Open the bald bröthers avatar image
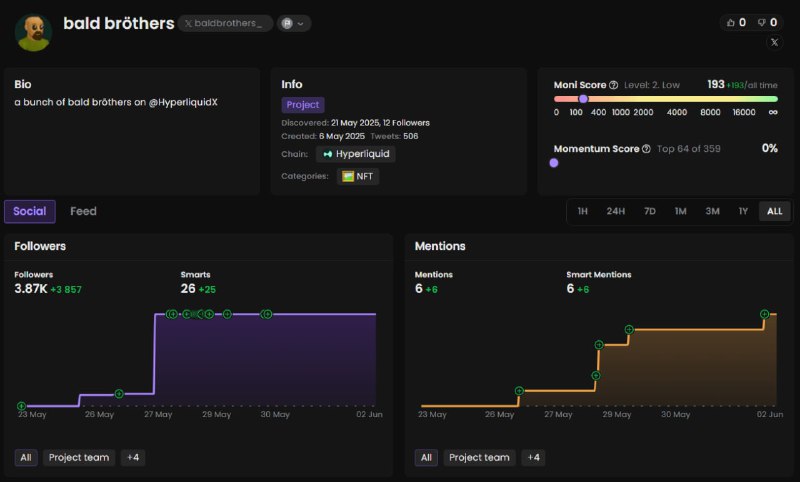800x482 pixels. 34,32
